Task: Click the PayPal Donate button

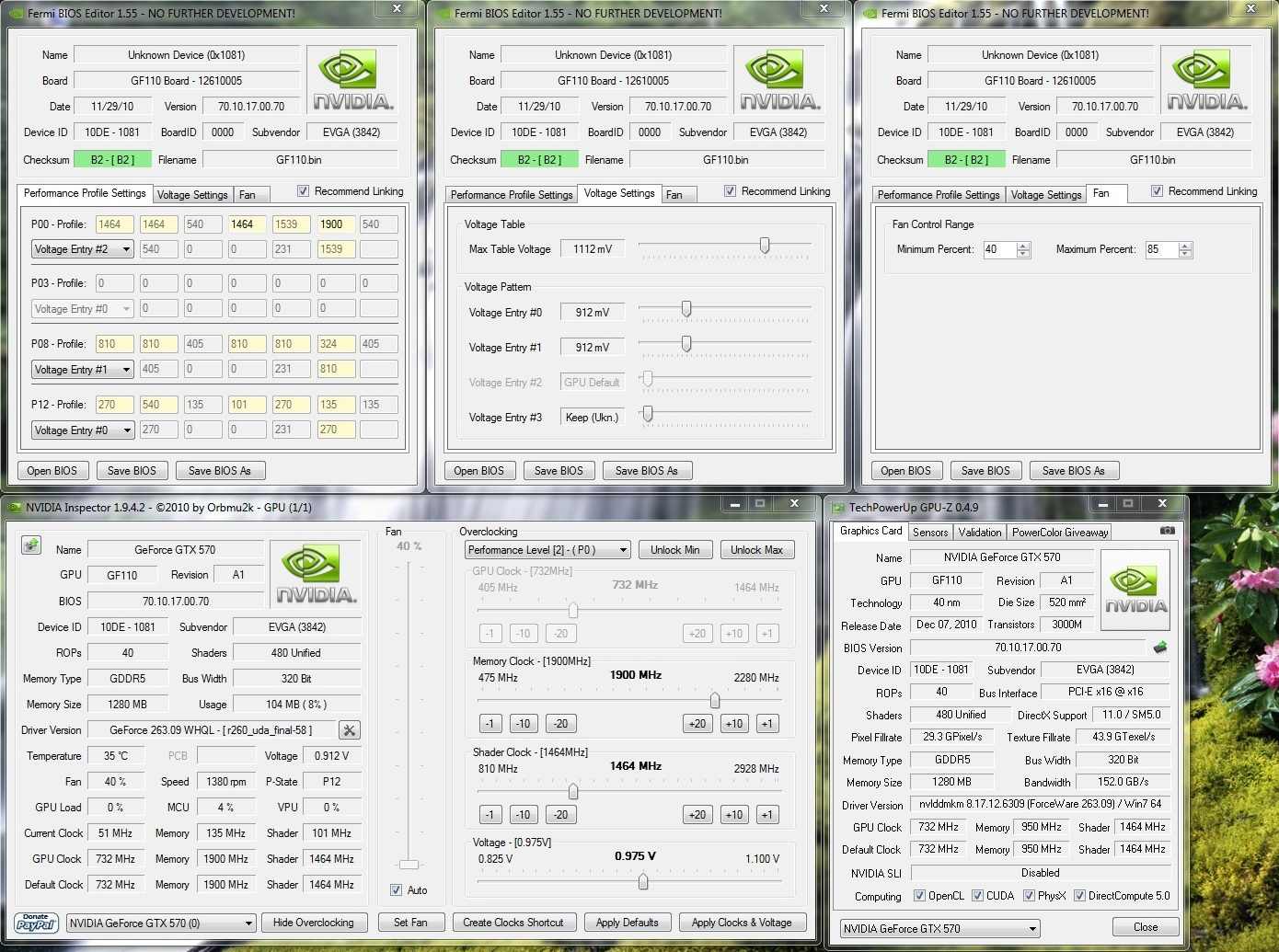Action: [x=36, y=923]
